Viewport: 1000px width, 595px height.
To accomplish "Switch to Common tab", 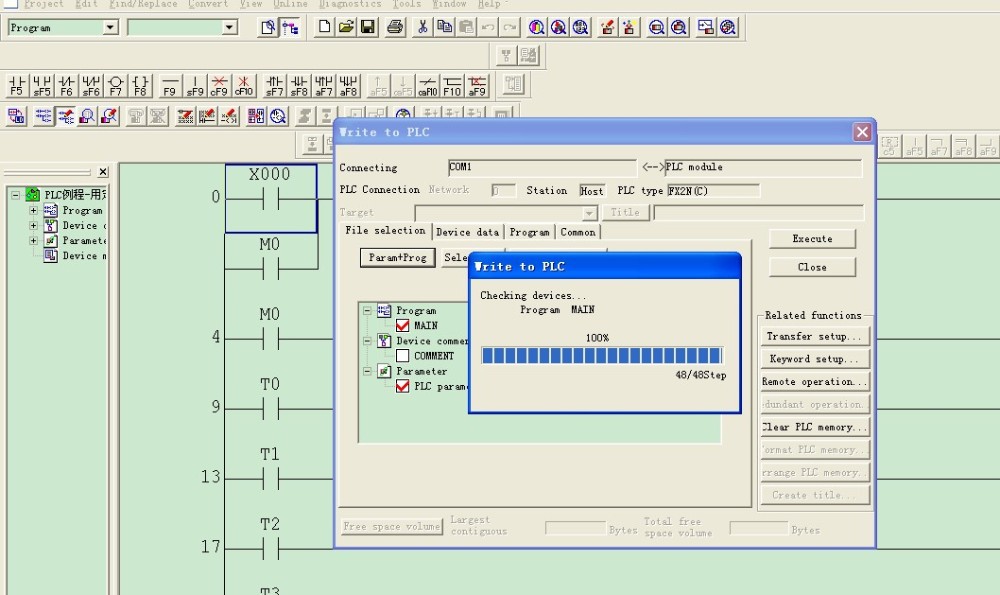I will pos(578,232).
